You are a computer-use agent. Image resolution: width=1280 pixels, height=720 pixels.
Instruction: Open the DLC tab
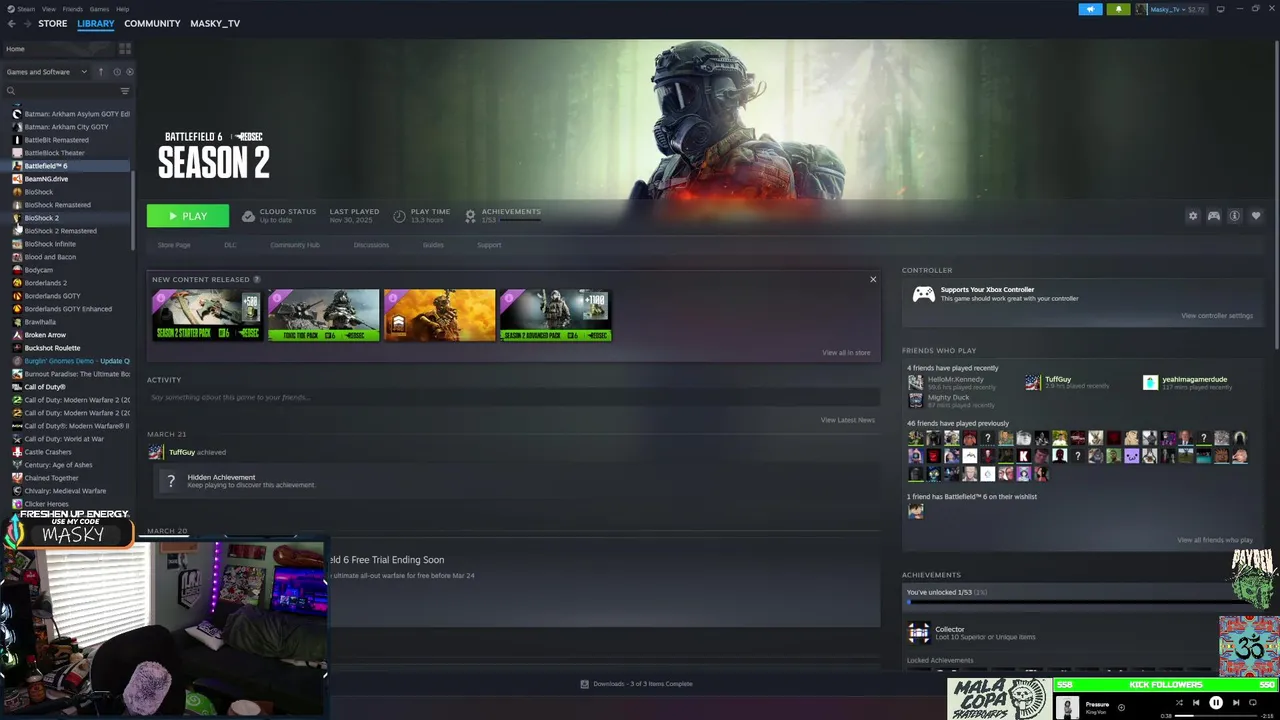tap(230, 245)
